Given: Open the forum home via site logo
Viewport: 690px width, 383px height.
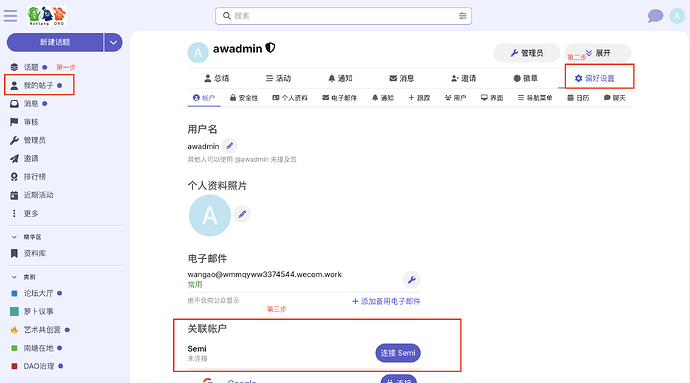Looking at the screenshot, I should 46,16.
